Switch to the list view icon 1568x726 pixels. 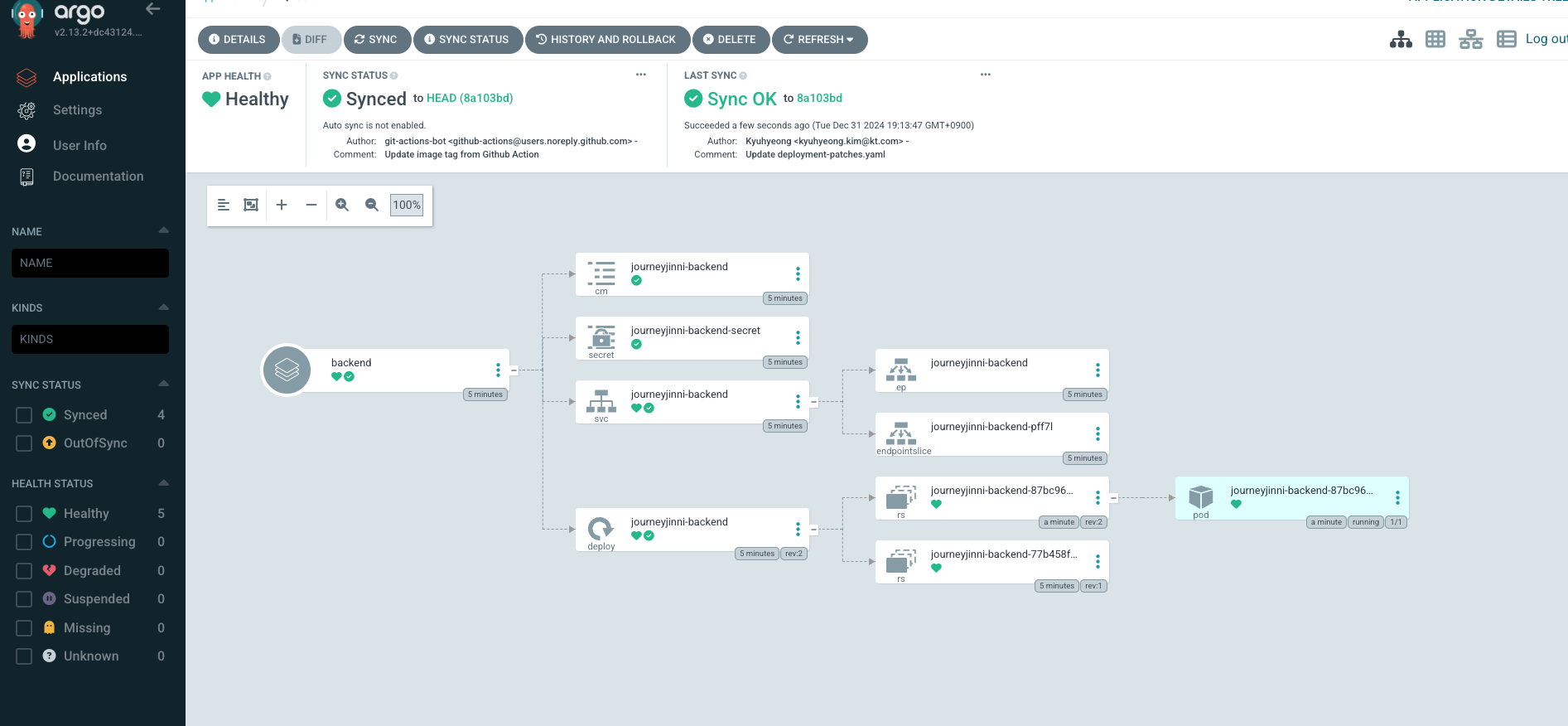point(1506,39)
